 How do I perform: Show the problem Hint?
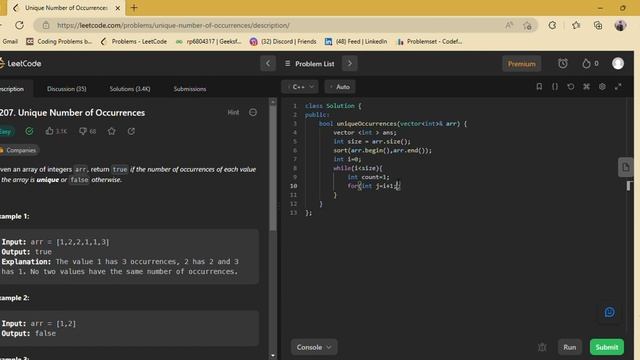[233, 112]
